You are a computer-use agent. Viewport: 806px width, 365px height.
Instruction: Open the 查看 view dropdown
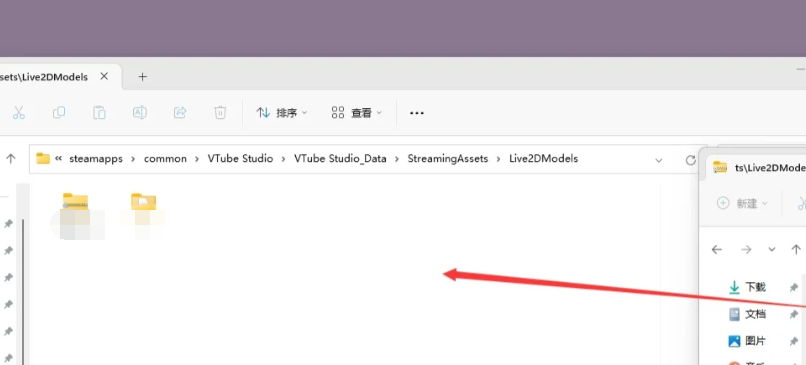357,113
